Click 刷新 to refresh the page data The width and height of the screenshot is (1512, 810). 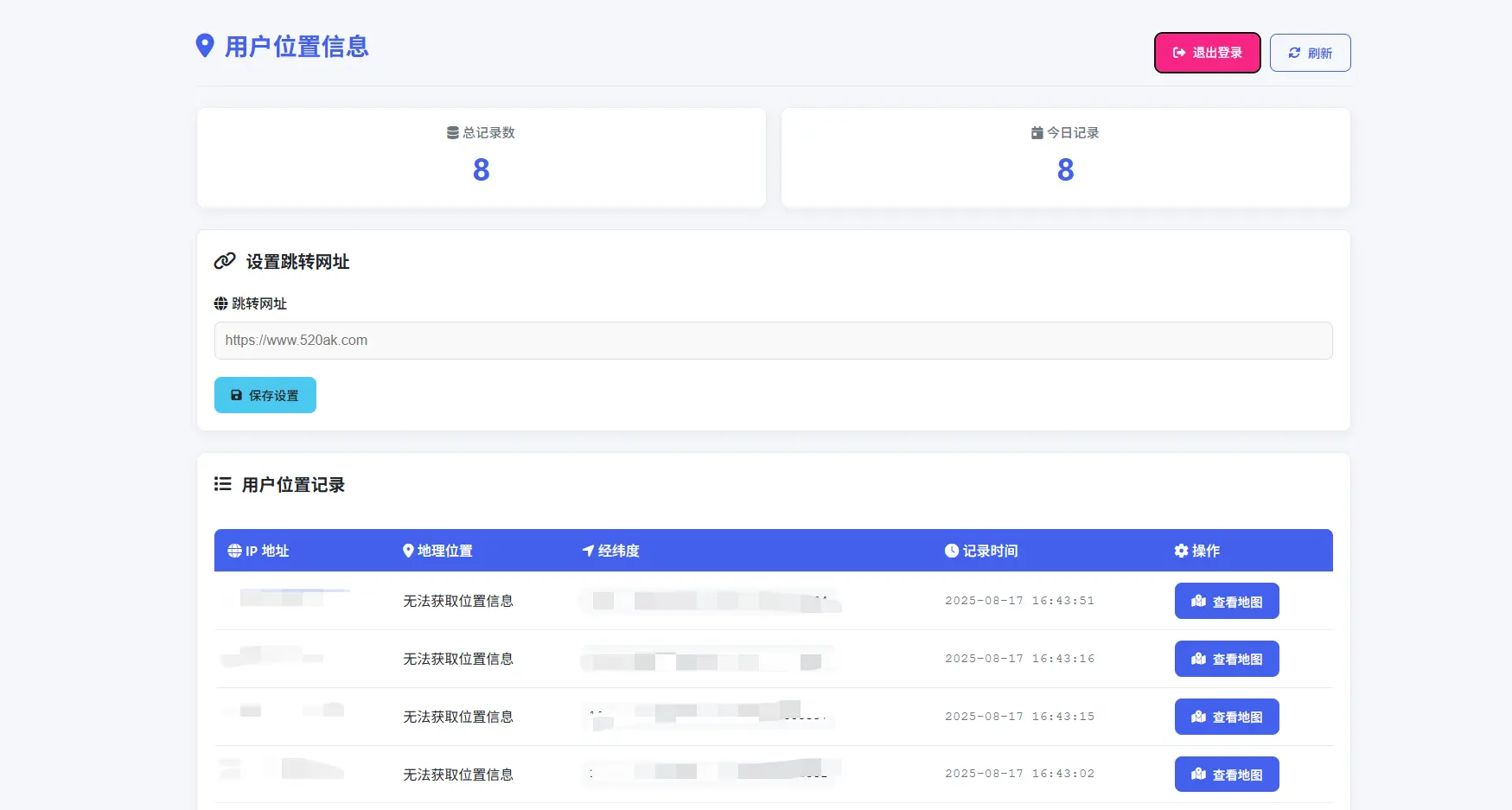(x=1310, y=53)
